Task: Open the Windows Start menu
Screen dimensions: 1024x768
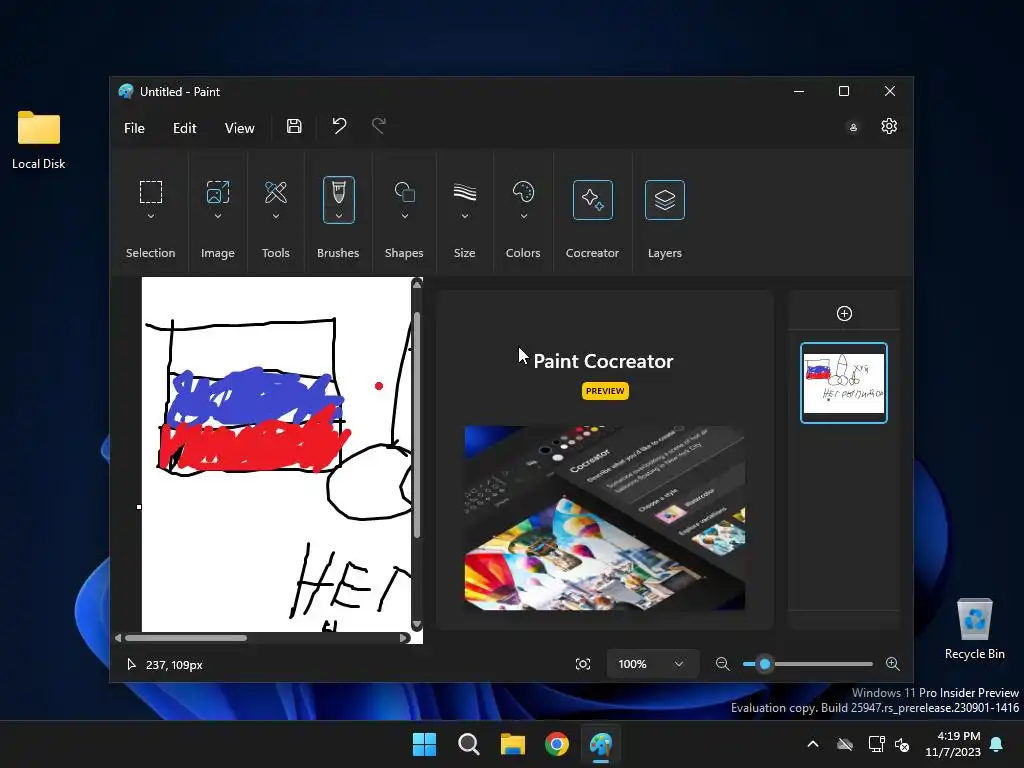Action: [424, 744]
